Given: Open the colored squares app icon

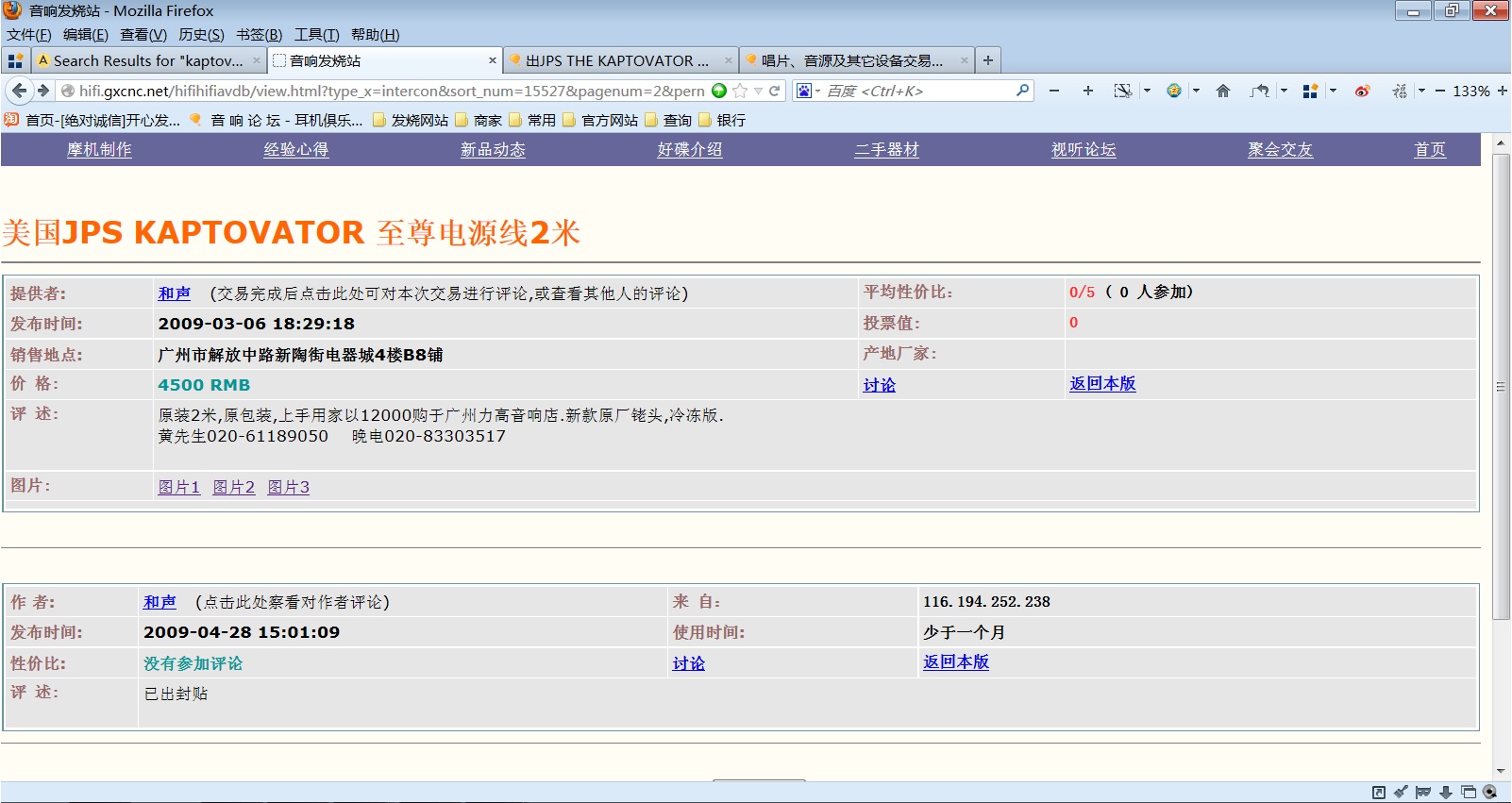Looking at the screenshot, I should coord(1310,91).
